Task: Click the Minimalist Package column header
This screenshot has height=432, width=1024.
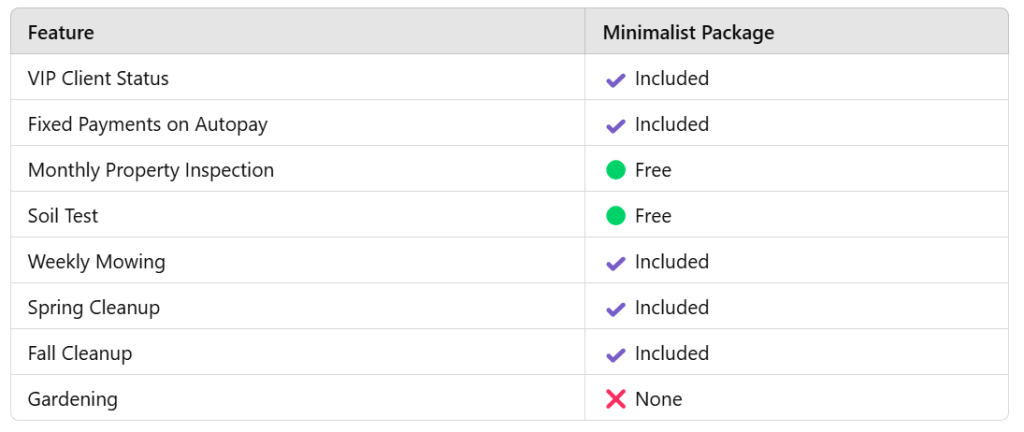Action: pyautogui.click(x=688, y=32)
